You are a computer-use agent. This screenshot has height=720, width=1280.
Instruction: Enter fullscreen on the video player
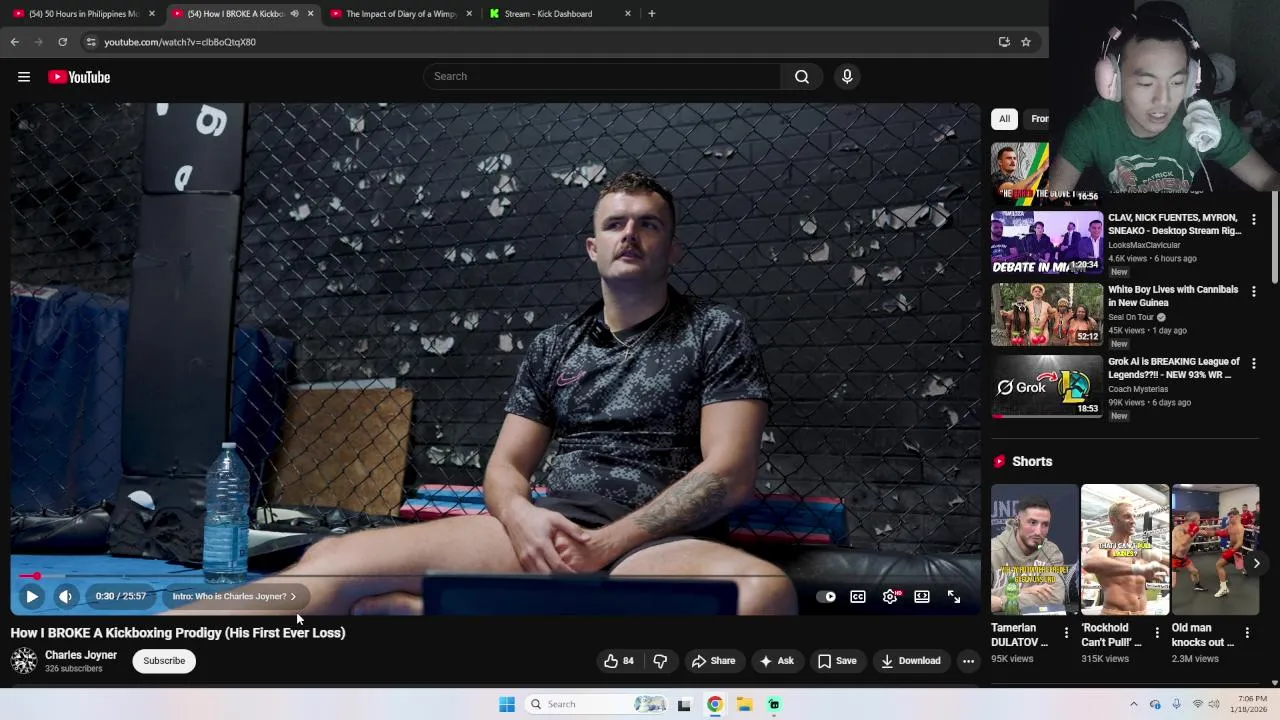(954, 596)
